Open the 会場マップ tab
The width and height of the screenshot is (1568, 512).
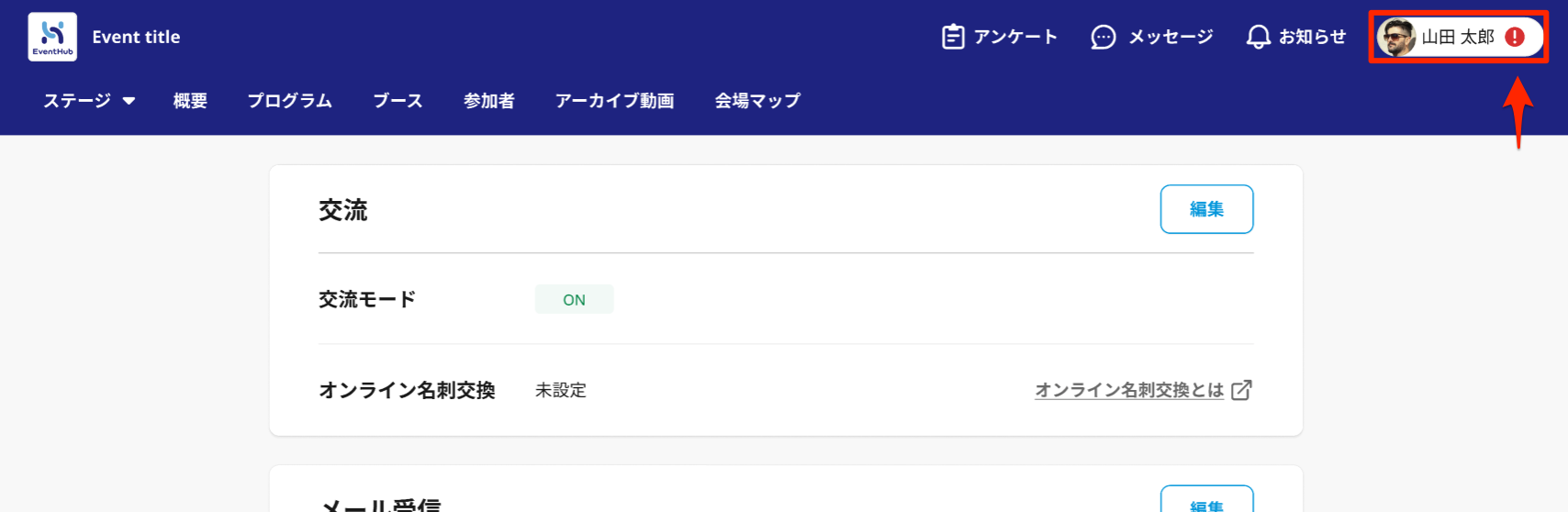tap(757, 101)
